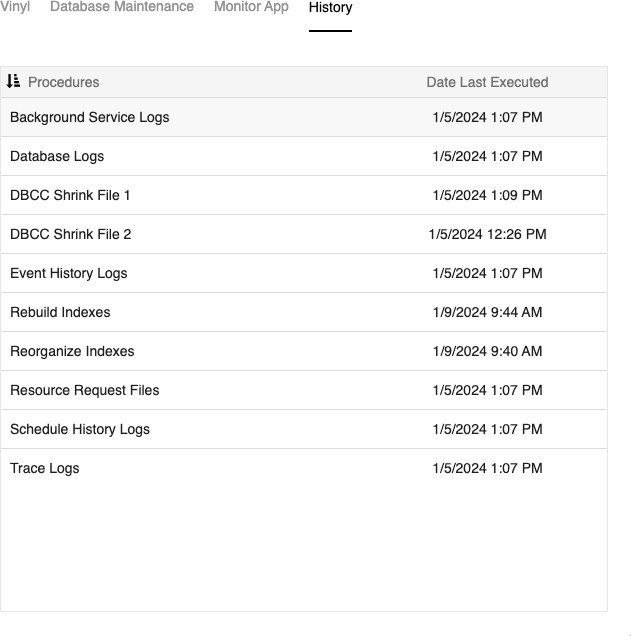Select DBCC Shrink File 2 entry
This screenshot has width=631, height=636.
(x=70, y=234)
